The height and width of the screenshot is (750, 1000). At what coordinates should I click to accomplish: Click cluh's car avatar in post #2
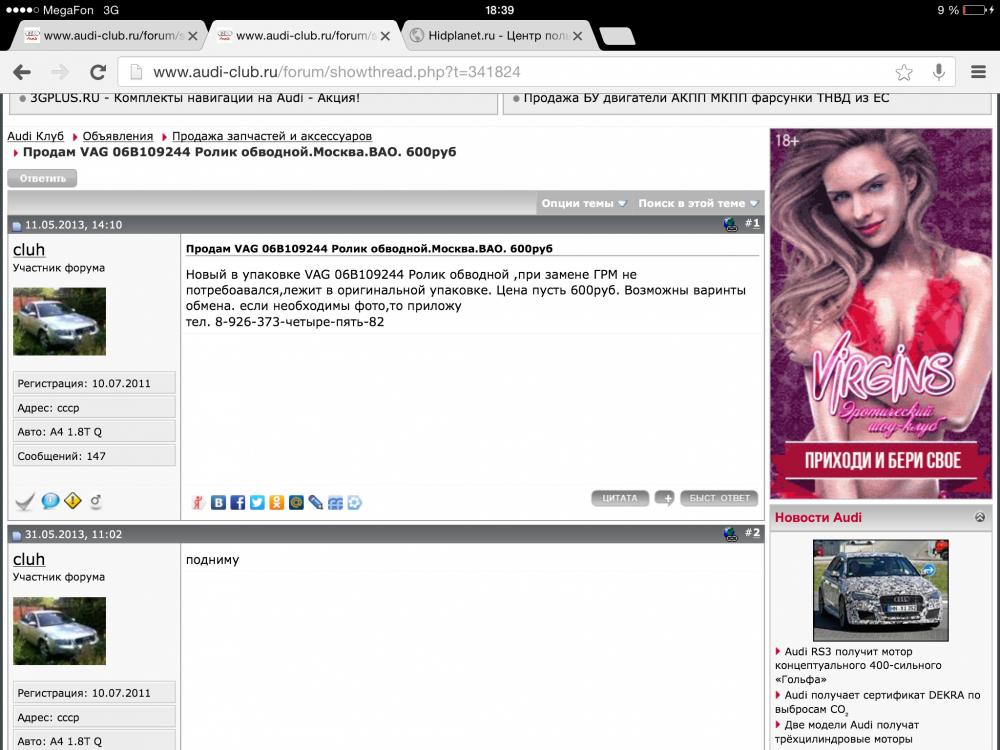[59, 631]
